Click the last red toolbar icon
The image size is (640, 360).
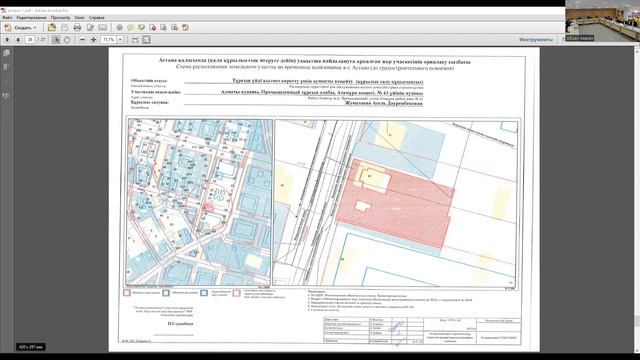[x=185, y=27]
